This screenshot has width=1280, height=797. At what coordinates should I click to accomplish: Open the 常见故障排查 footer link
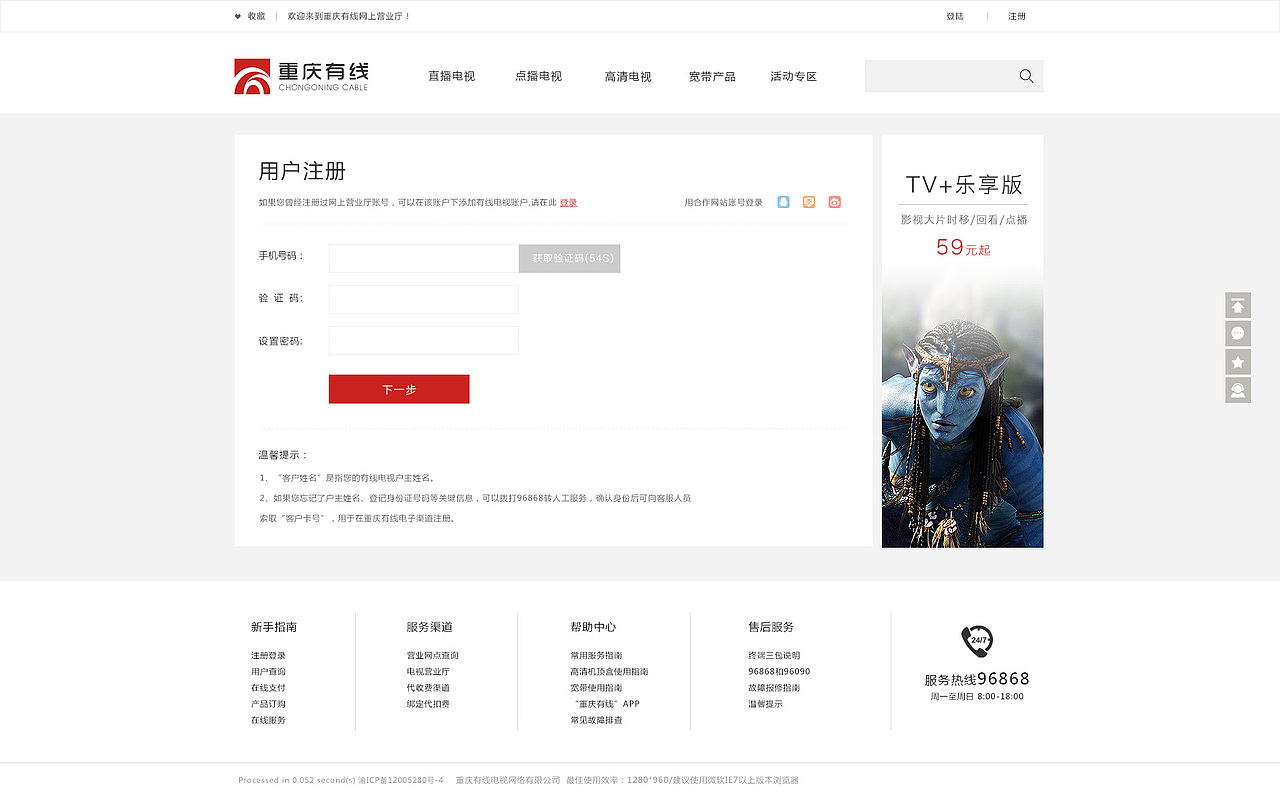pos(596,720)
